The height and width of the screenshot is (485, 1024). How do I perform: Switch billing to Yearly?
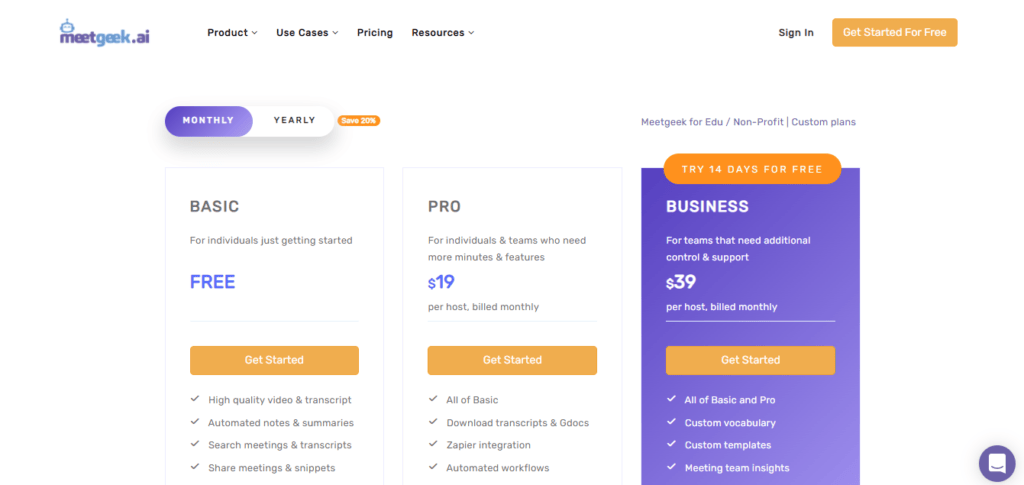[294, 121]
